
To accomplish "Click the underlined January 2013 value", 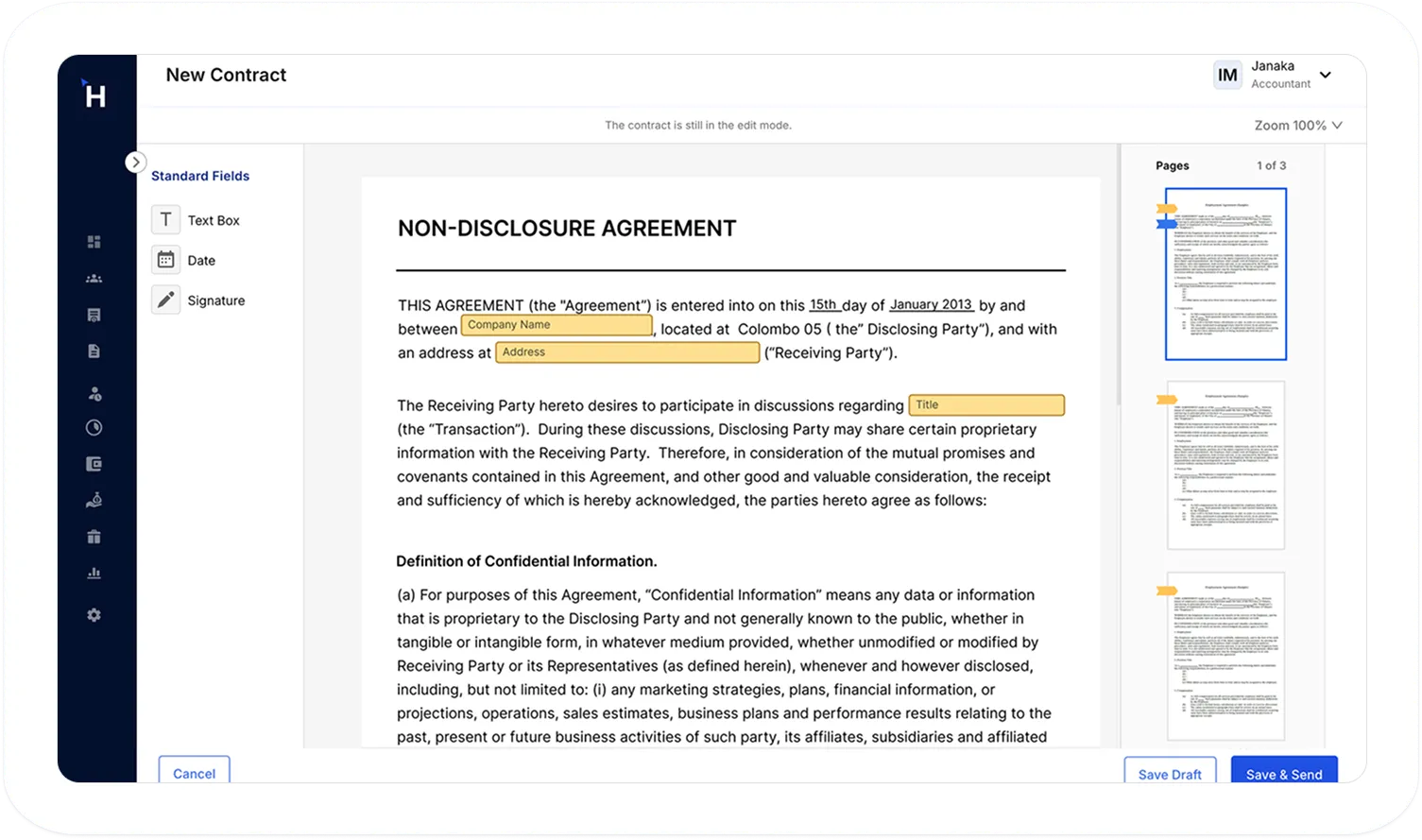I will [931, 304].
